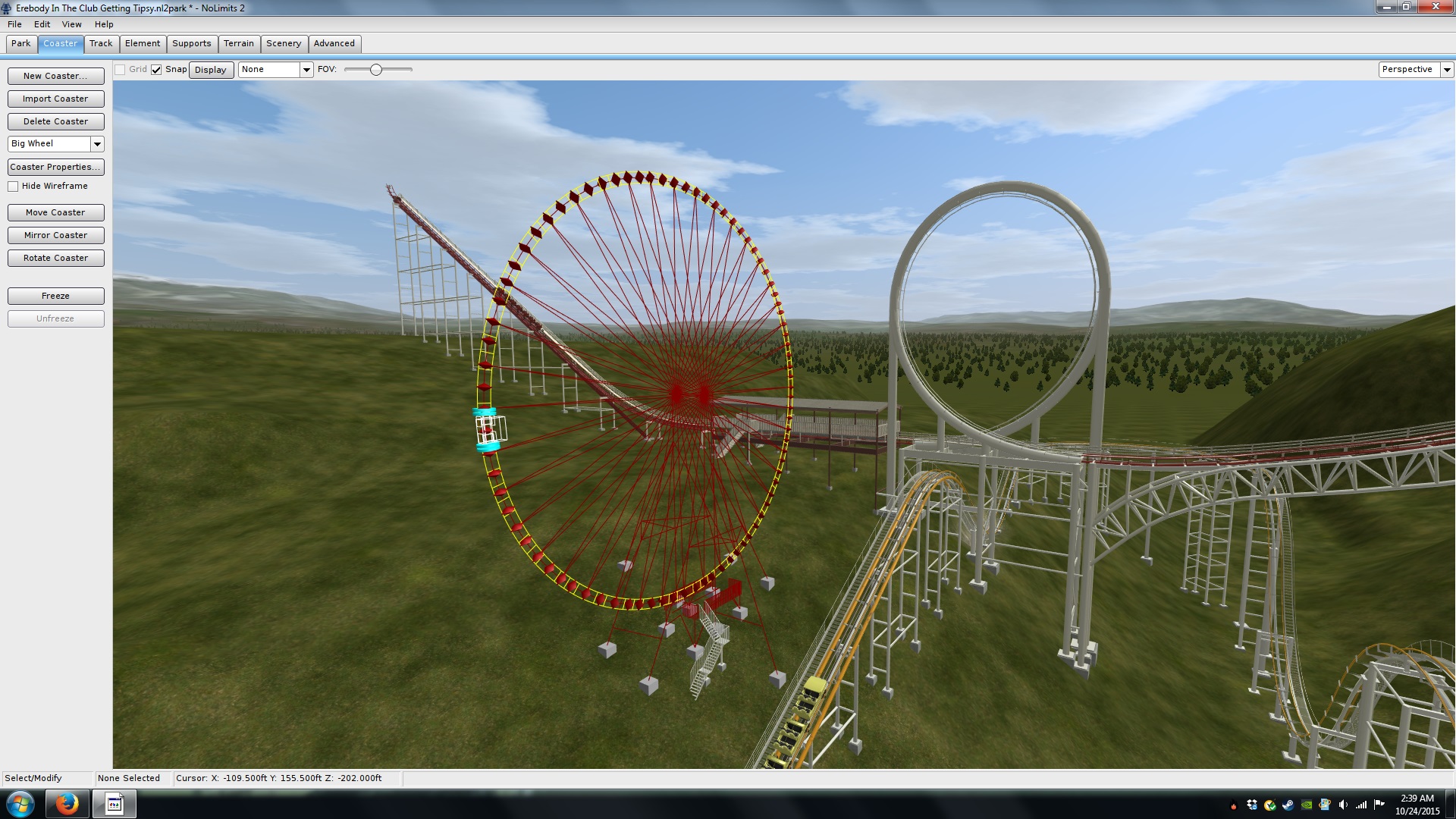Toggle Hide Wireframe checkbox

point(13,187)
